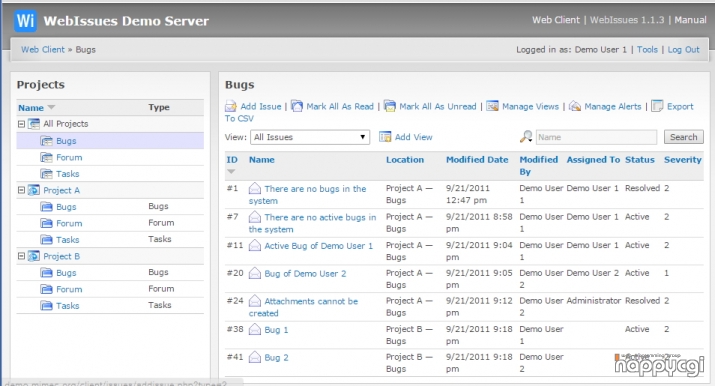715x386 pixels.
Task: Sort issues by Status column
Action: coord(640,160)
